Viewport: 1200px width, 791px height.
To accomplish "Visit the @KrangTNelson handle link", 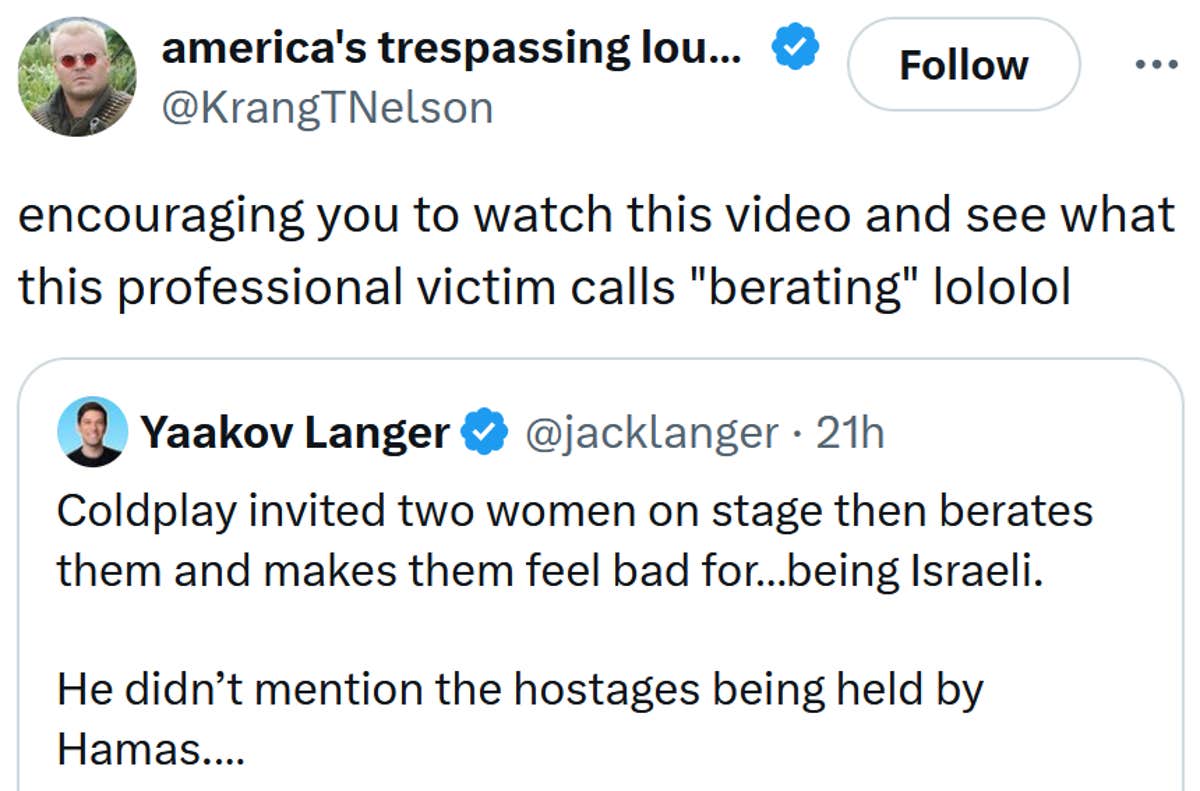I will click(x=327, y=106).
